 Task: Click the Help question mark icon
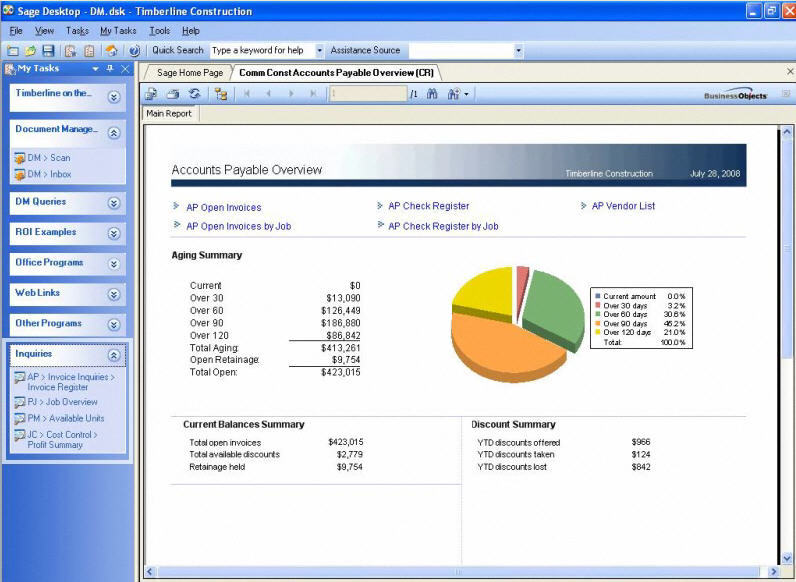(x=135, y=51)
